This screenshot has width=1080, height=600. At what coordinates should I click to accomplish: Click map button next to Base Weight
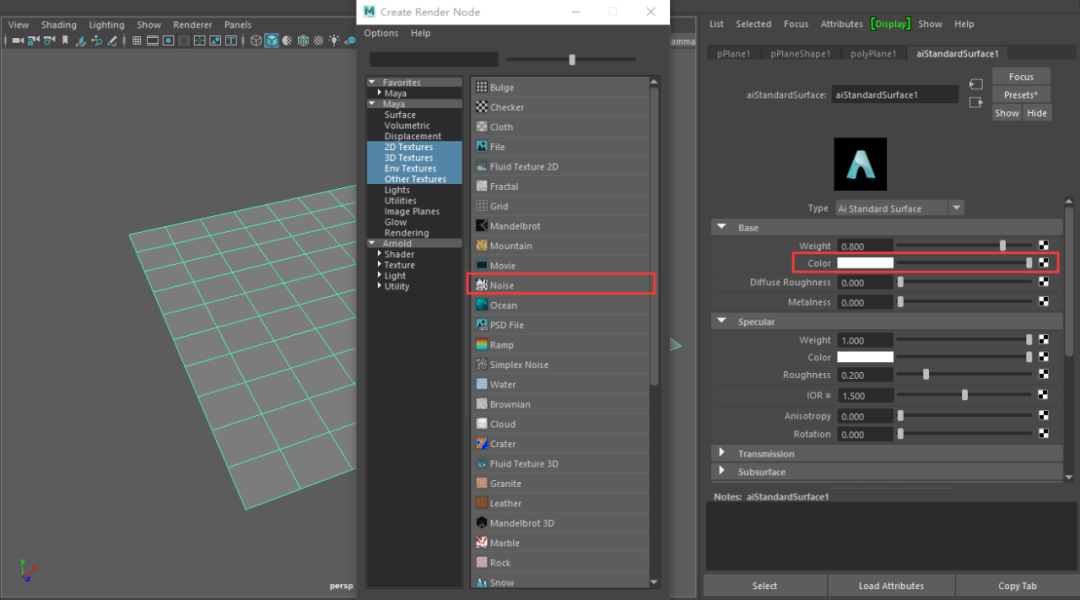pos(1043,245)
